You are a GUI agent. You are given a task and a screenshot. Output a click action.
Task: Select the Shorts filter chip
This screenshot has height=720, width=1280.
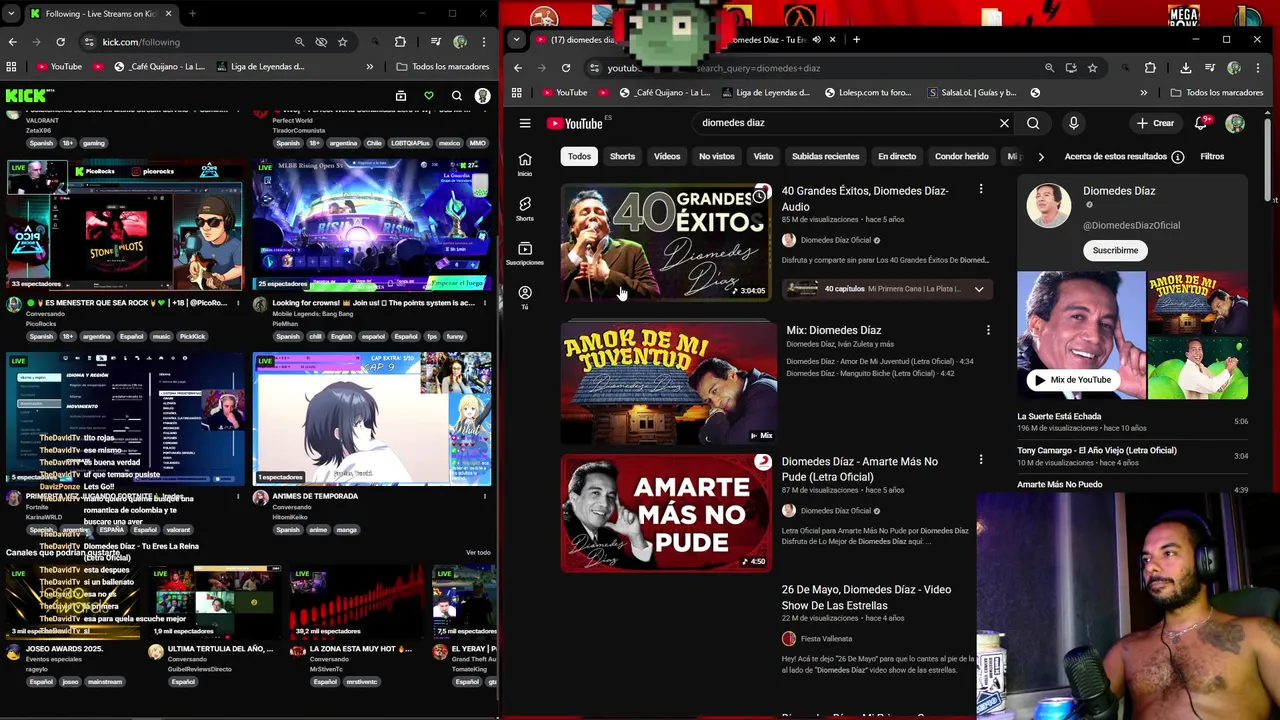coord(622,157)
